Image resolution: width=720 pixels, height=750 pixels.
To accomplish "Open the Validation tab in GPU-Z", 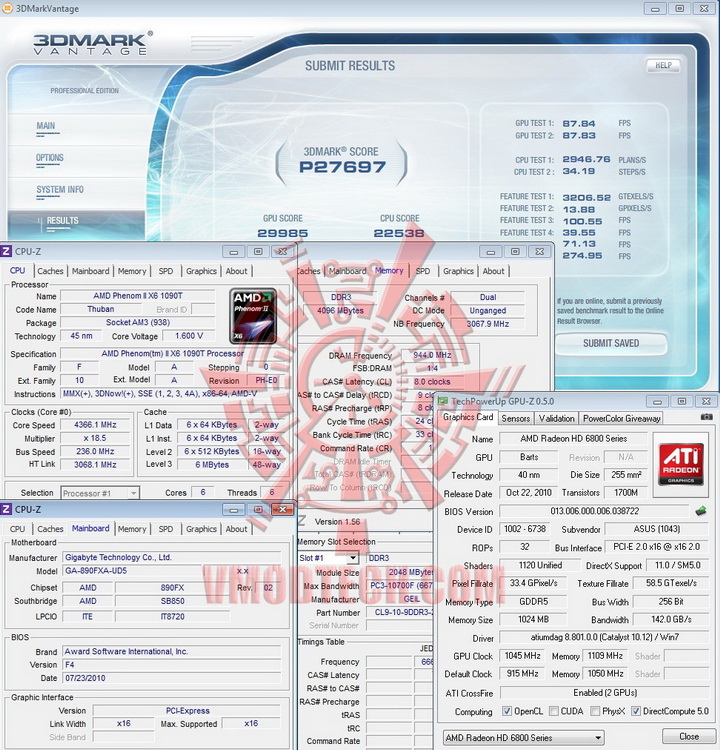I will coord(556,419).
